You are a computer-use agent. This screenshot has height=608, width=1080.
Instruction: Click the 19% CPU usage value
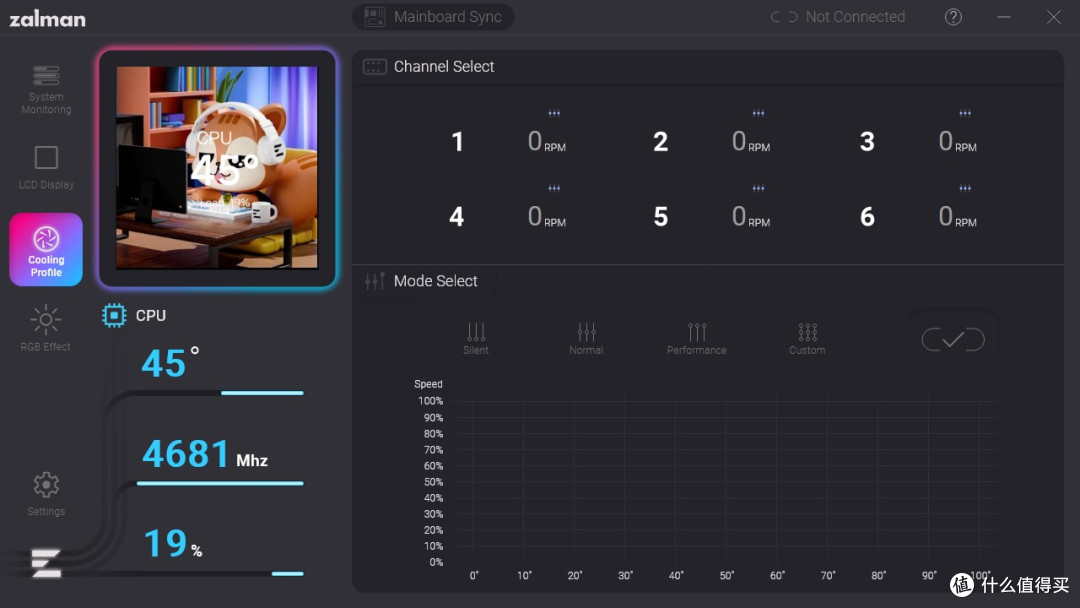point(173,543)
